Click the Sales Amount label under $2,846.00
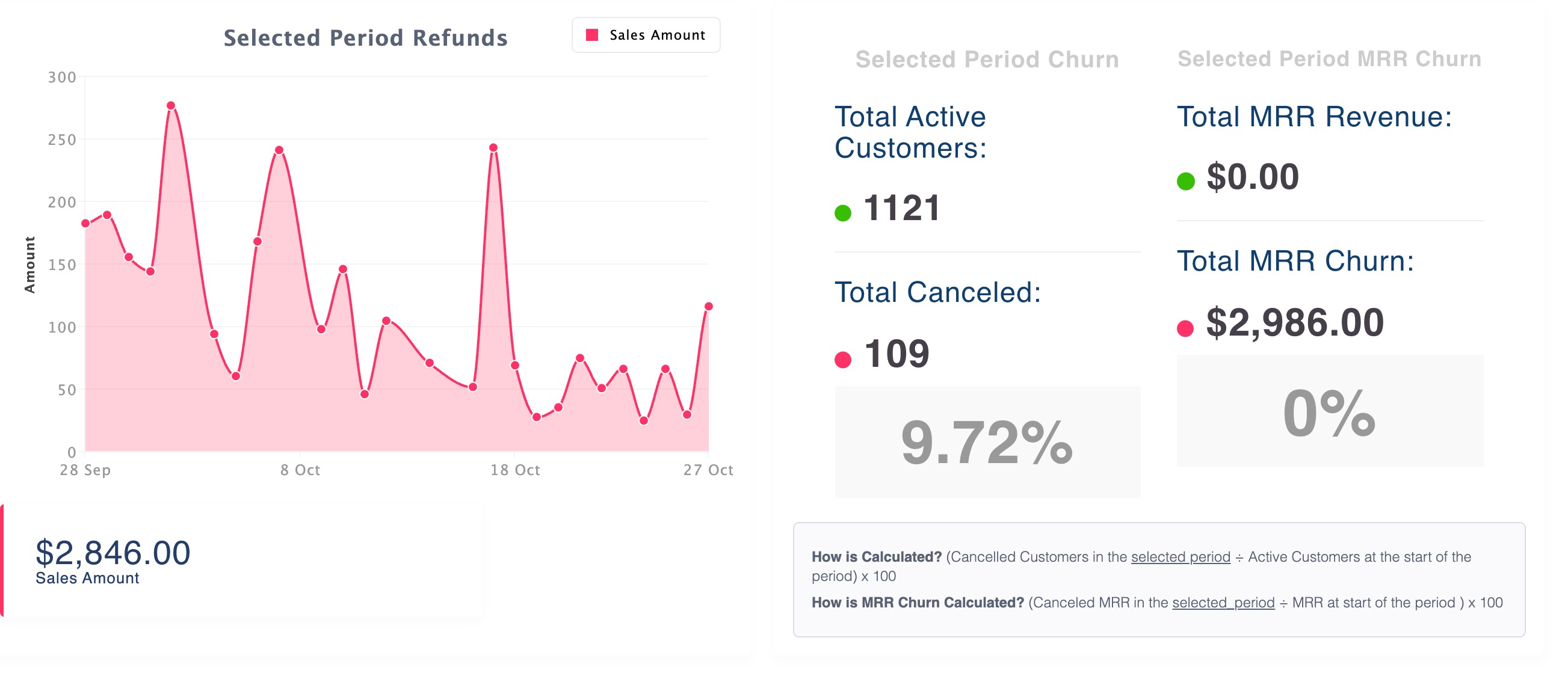Viewport: 1568px width, 688px height. 87,578
